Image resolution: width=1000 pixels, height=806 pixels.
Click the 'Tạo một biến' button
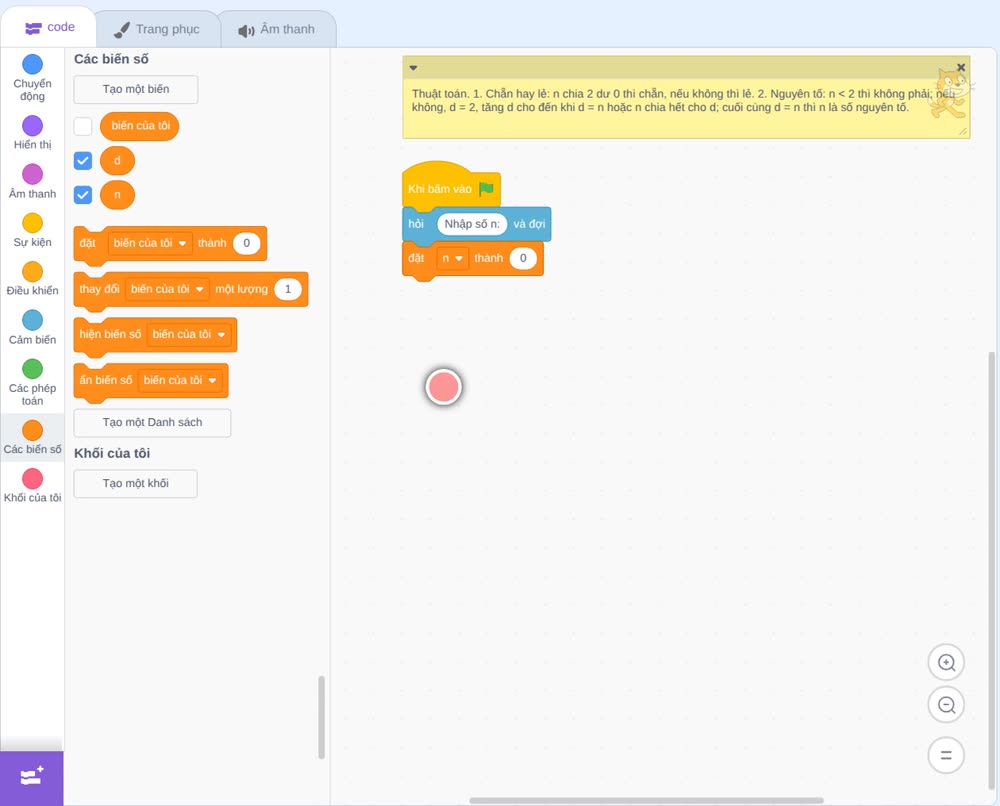136,89
